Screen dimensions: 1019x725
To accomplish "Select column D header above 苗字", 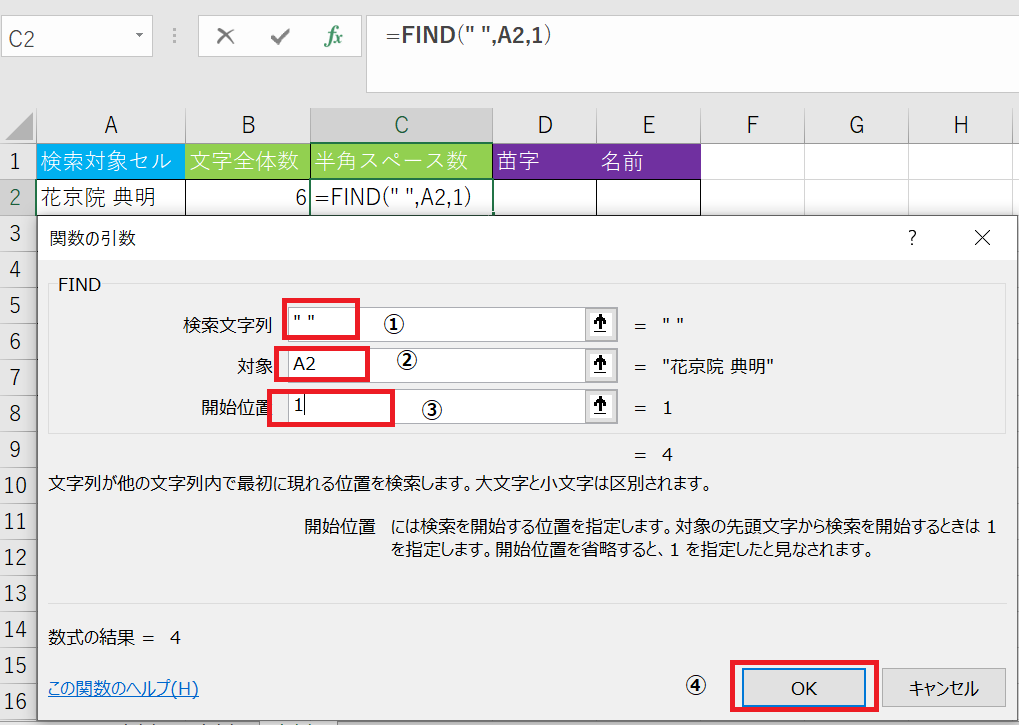I will pyautogui.click(x=544, y=124).
